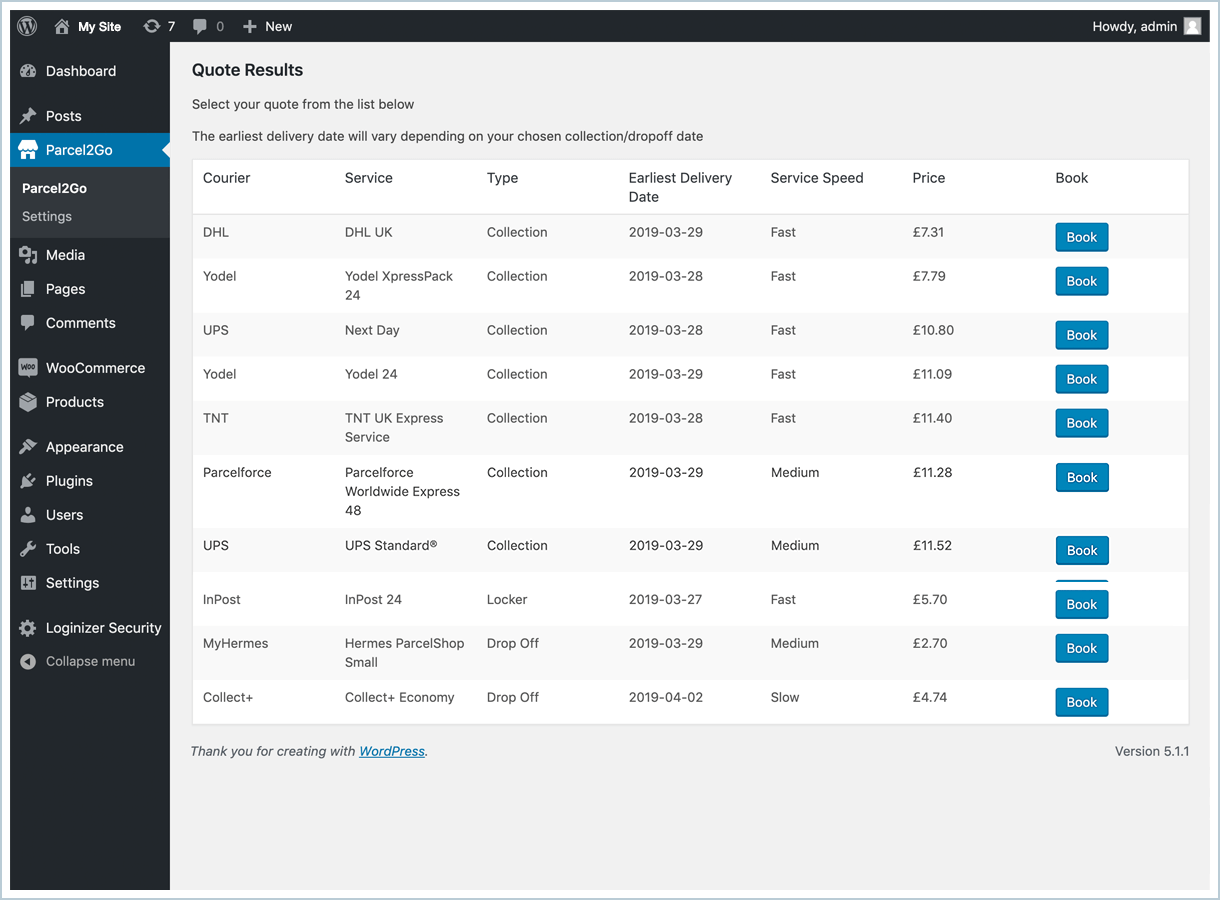
Task: Open Loginizer Security menu
Action: tap(103, 628)
